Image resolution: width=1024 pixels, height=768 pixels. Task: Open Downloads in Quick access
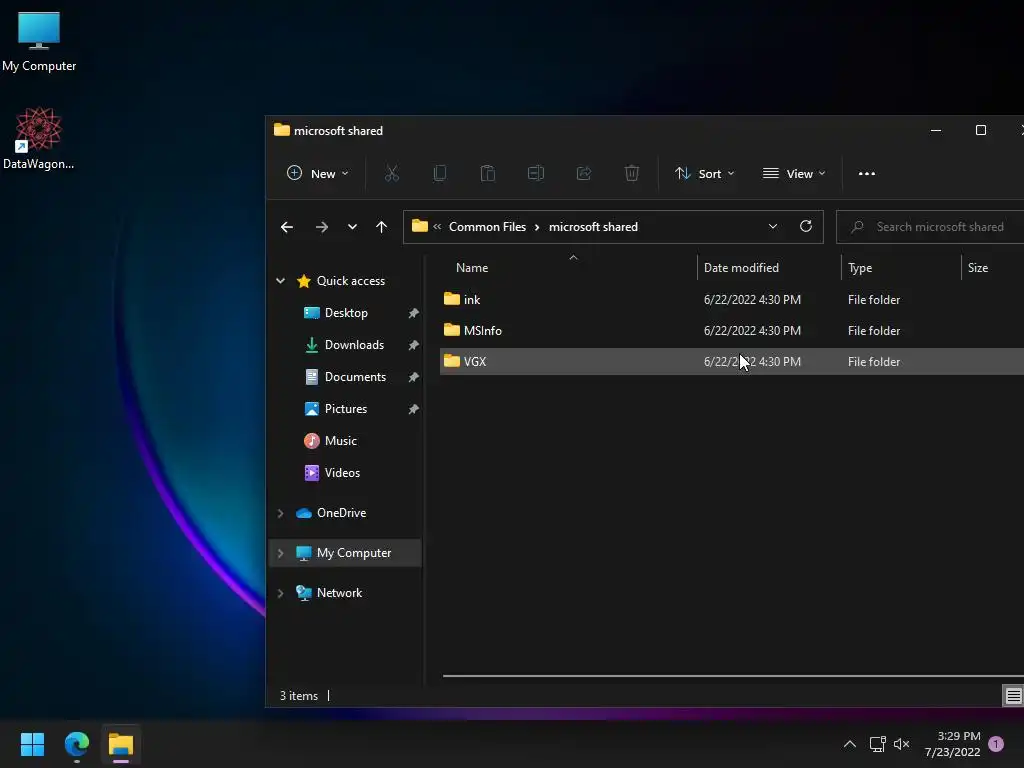pos(354,345)
